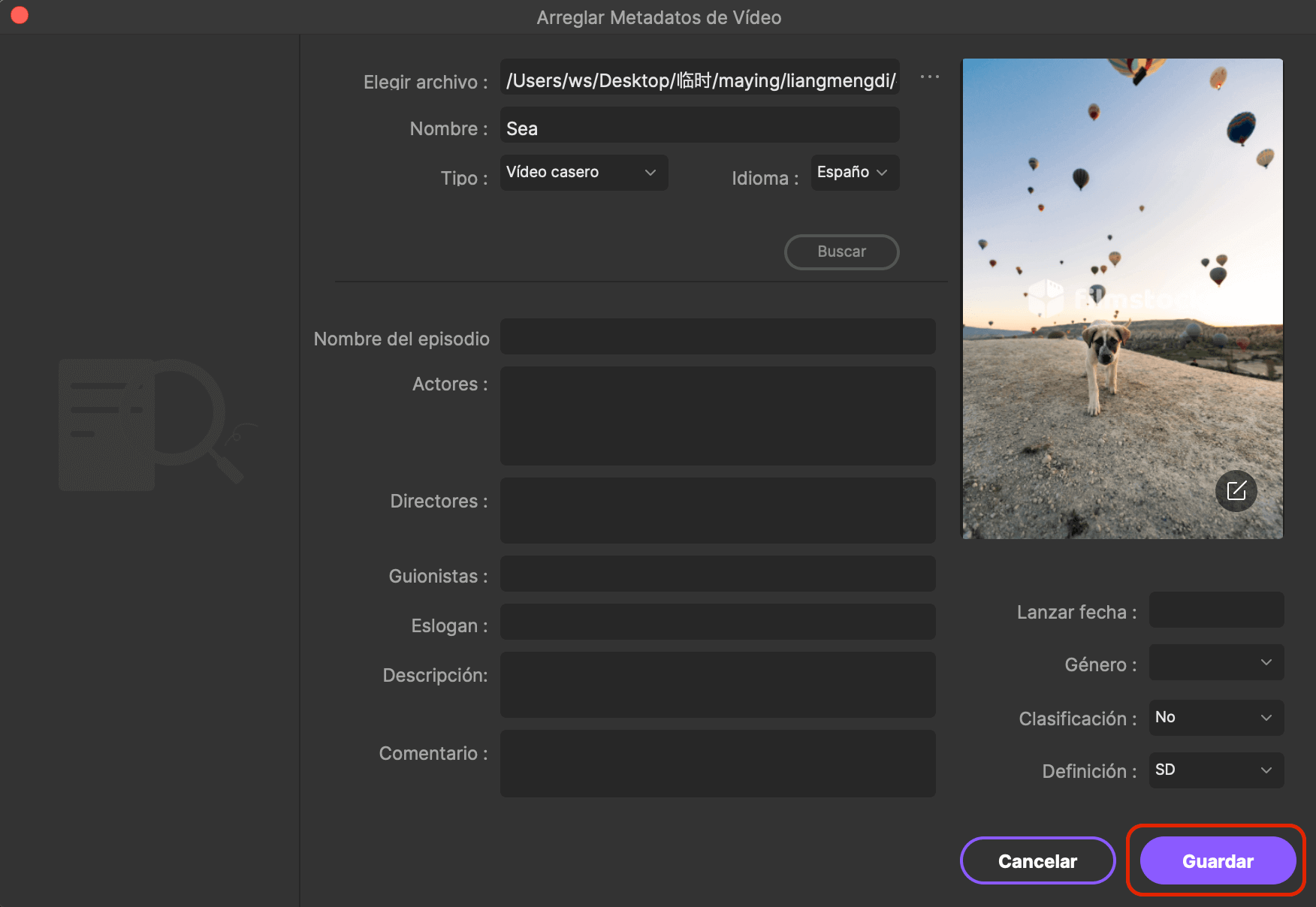Viewport: 1316px width, 907px height.
Task: Click the Elegir archivo path field
Action: coord(699,77)
